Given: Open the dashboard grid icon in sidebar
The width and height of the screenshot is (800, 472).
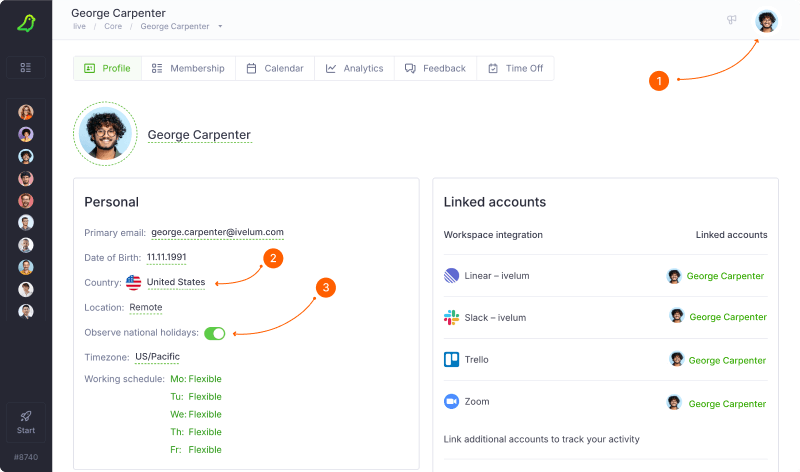Looking at the screenshot, I should (x=26, y=68).
